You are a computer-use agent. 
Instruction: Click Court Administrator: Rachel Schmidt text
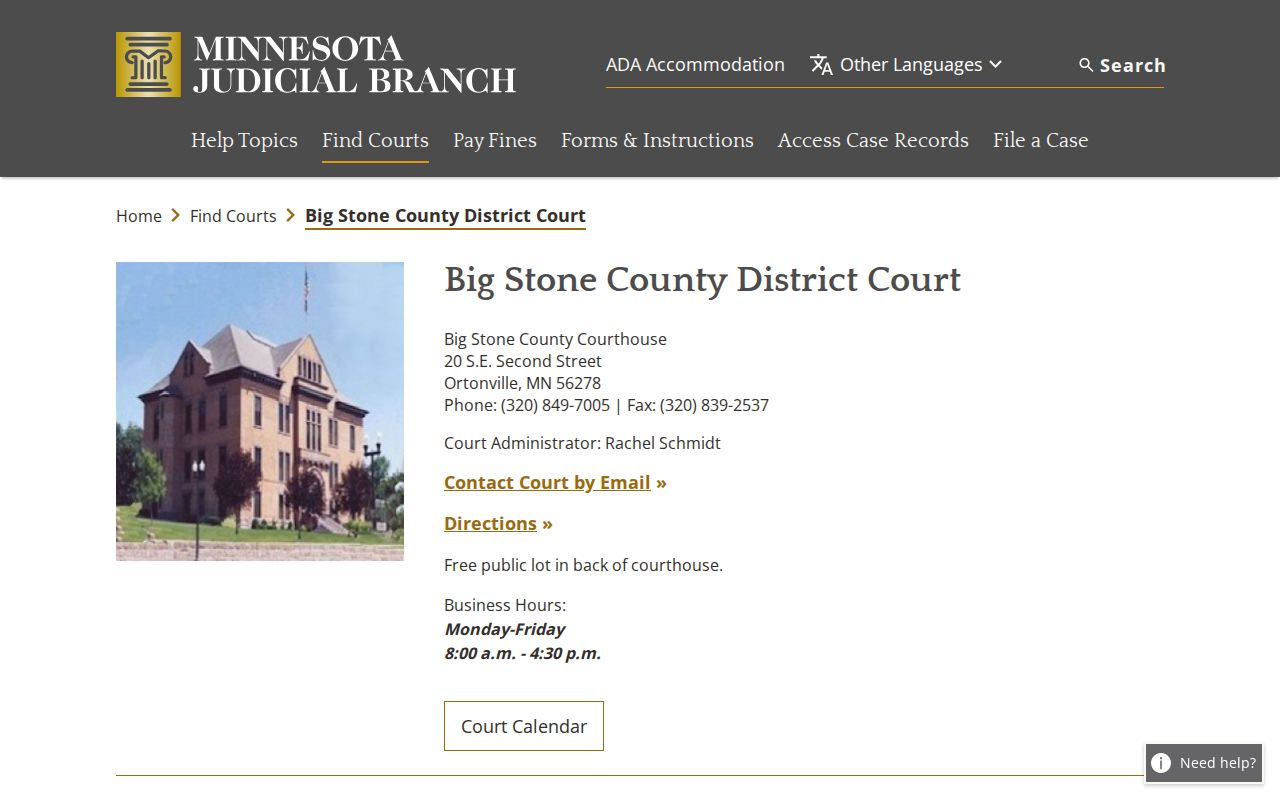(582, 443)
